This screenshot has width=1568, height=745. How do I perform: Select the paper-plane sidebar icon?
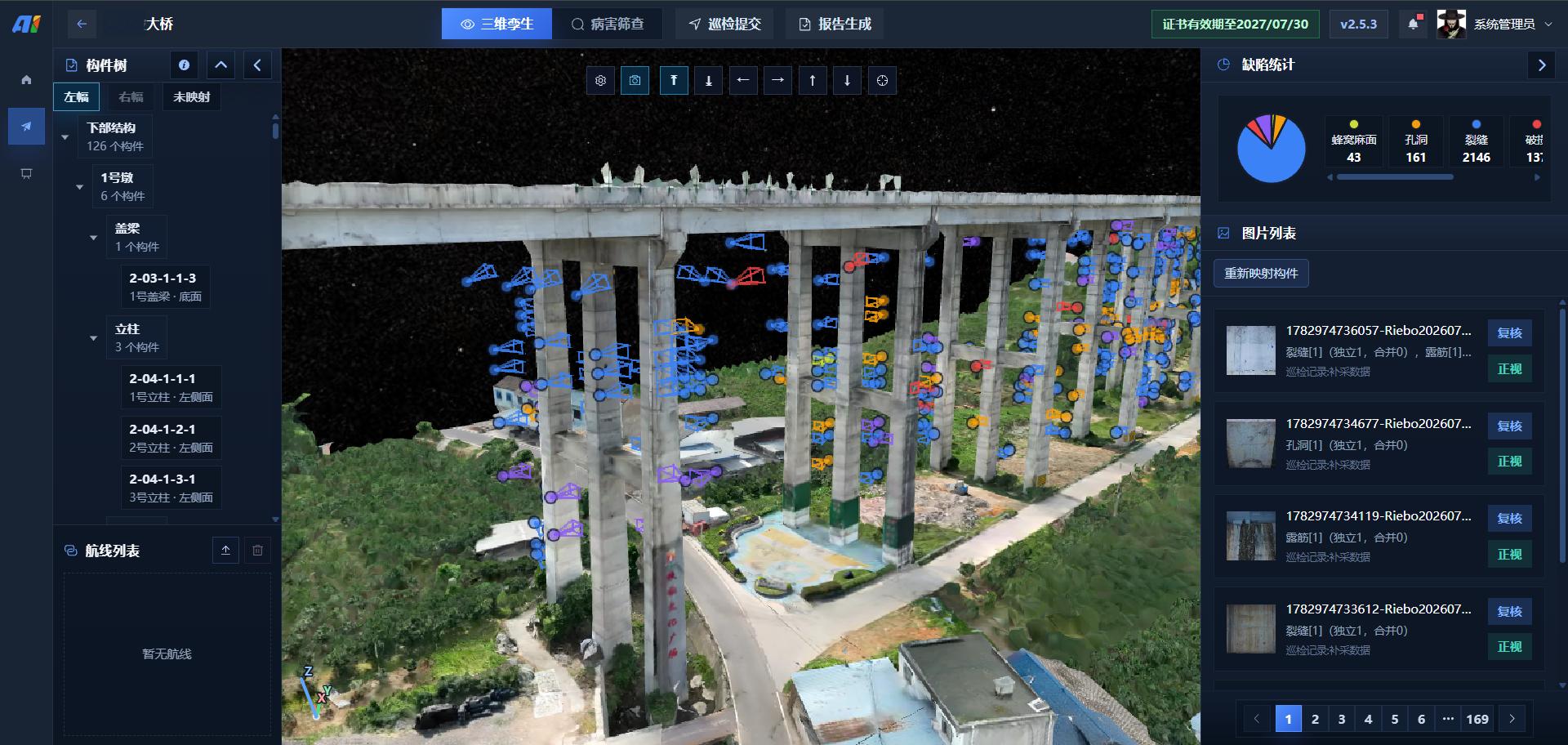[26, 127]
